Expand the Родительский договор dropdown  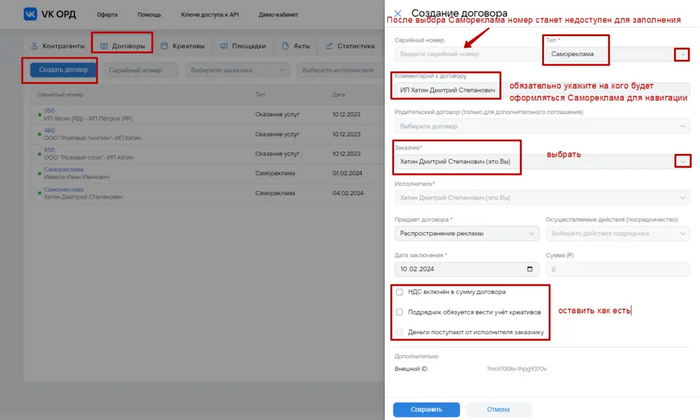[x=542, y=126]
